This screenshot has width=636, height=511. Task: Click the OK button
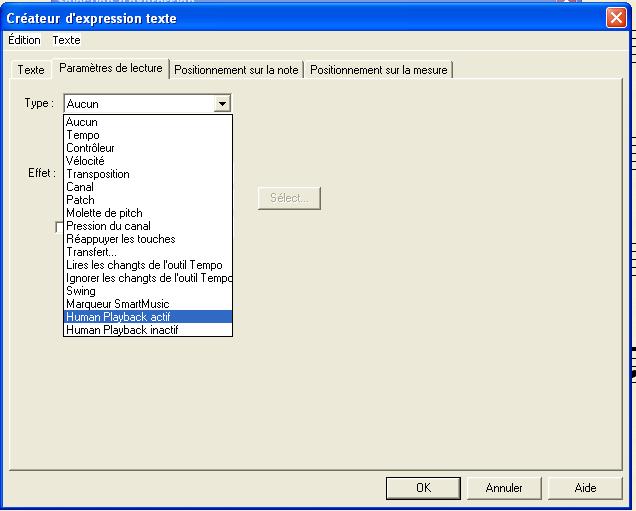click(x=423, y=488)
